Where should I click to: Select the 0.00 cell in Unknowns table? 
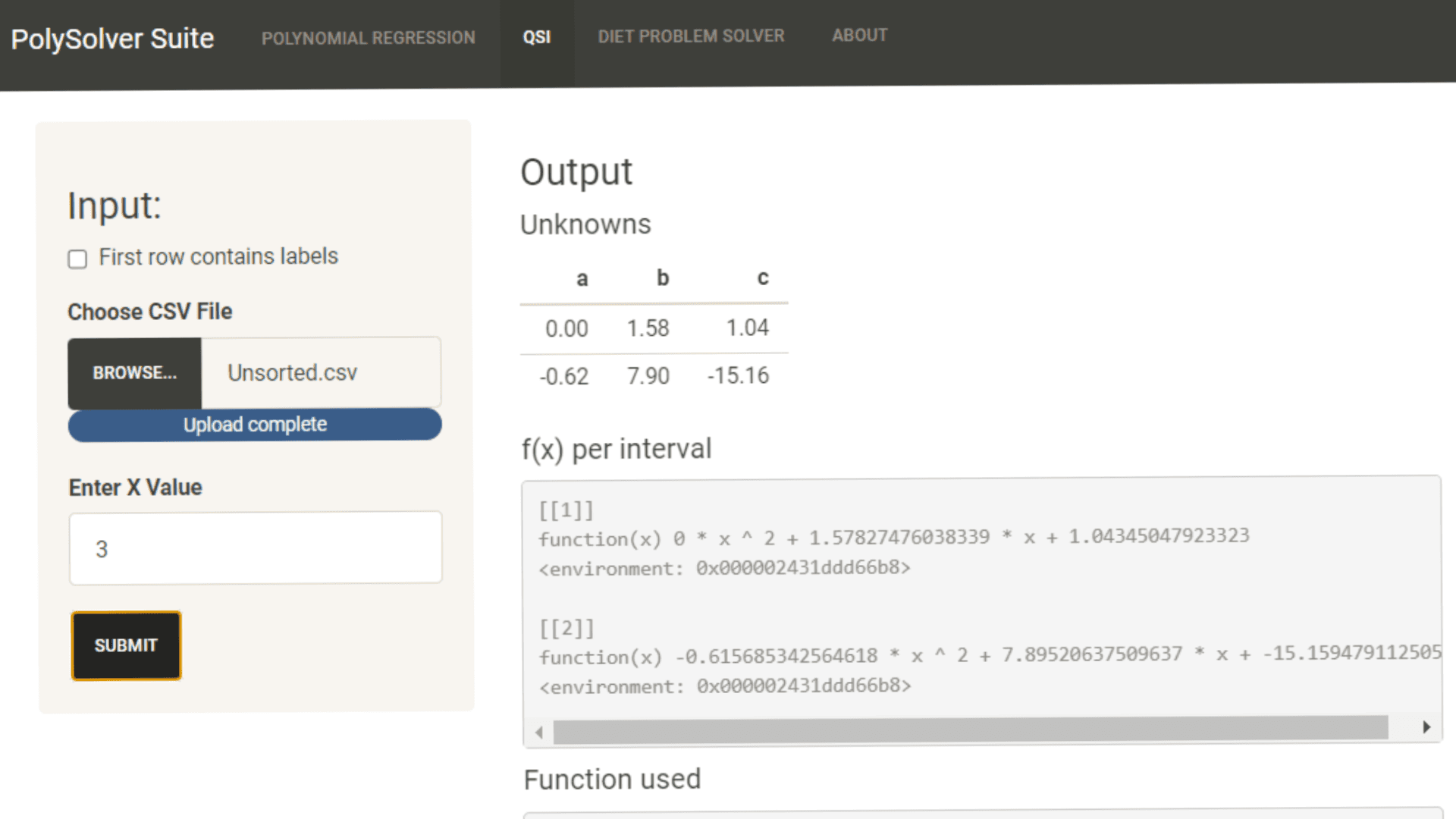point(566,329)
